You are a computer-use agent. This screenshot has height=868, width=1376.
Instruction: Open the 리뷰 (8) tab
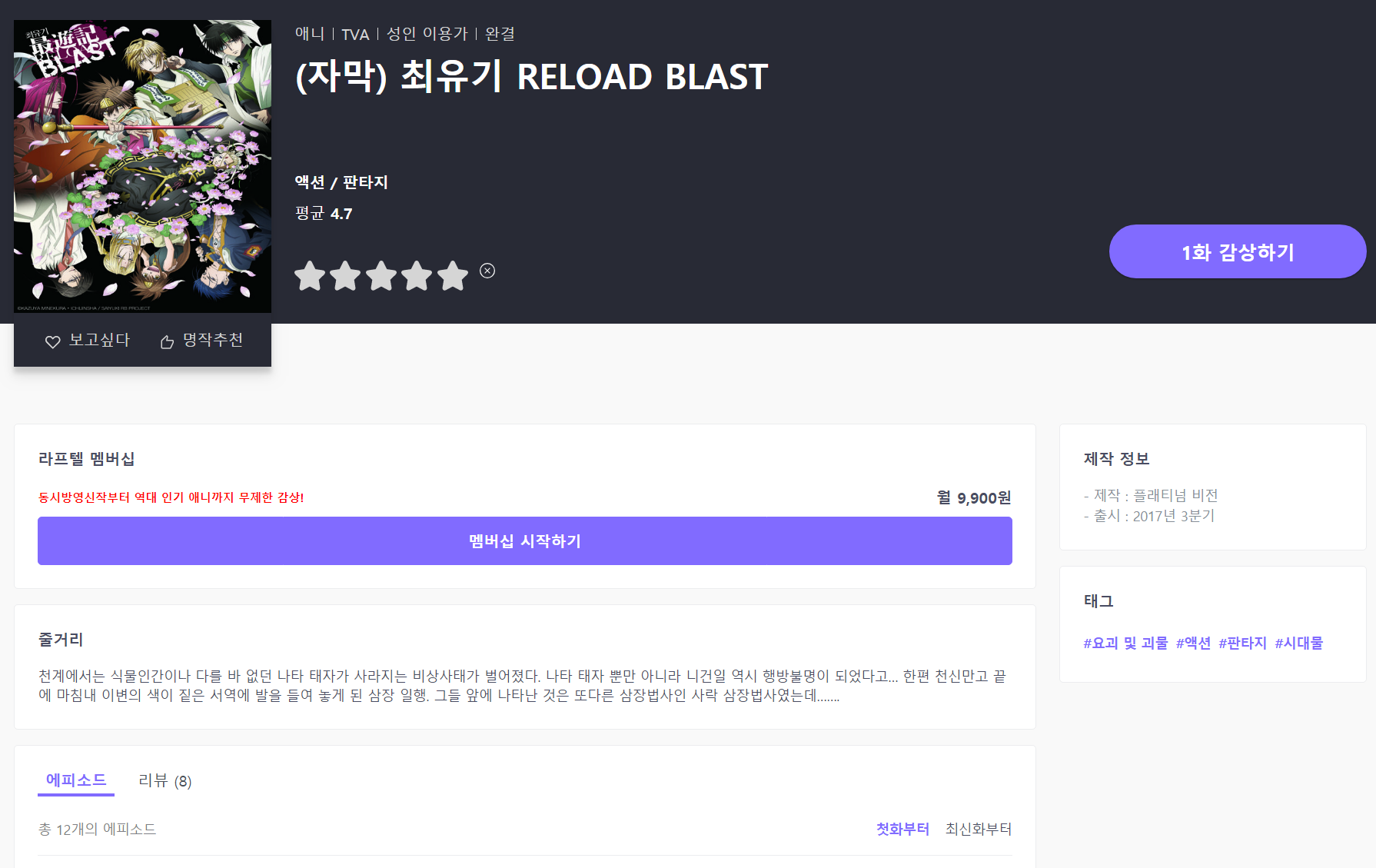[x=165, y=781]
